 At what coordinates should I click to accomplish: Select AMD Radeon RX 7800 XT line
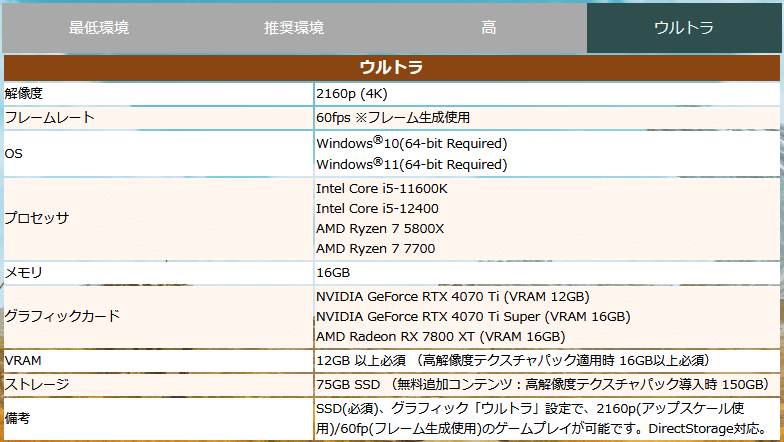pyautogui.click(x=440, y=336)
